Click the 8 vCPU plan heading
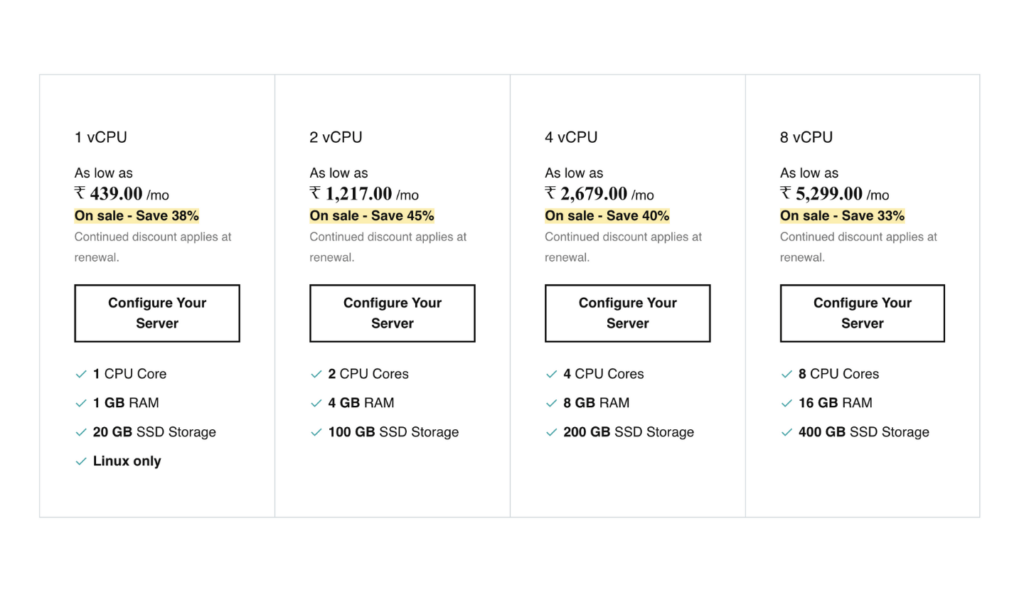 805,137
